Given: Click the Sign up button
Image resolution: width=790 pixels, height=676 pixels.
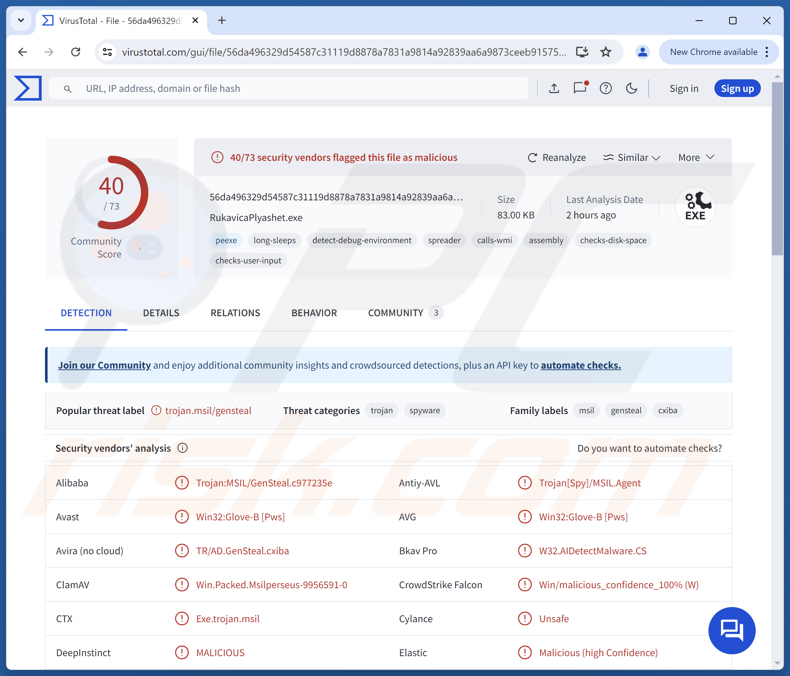Looking at the screenshot, I should click(x=737, y=89).
